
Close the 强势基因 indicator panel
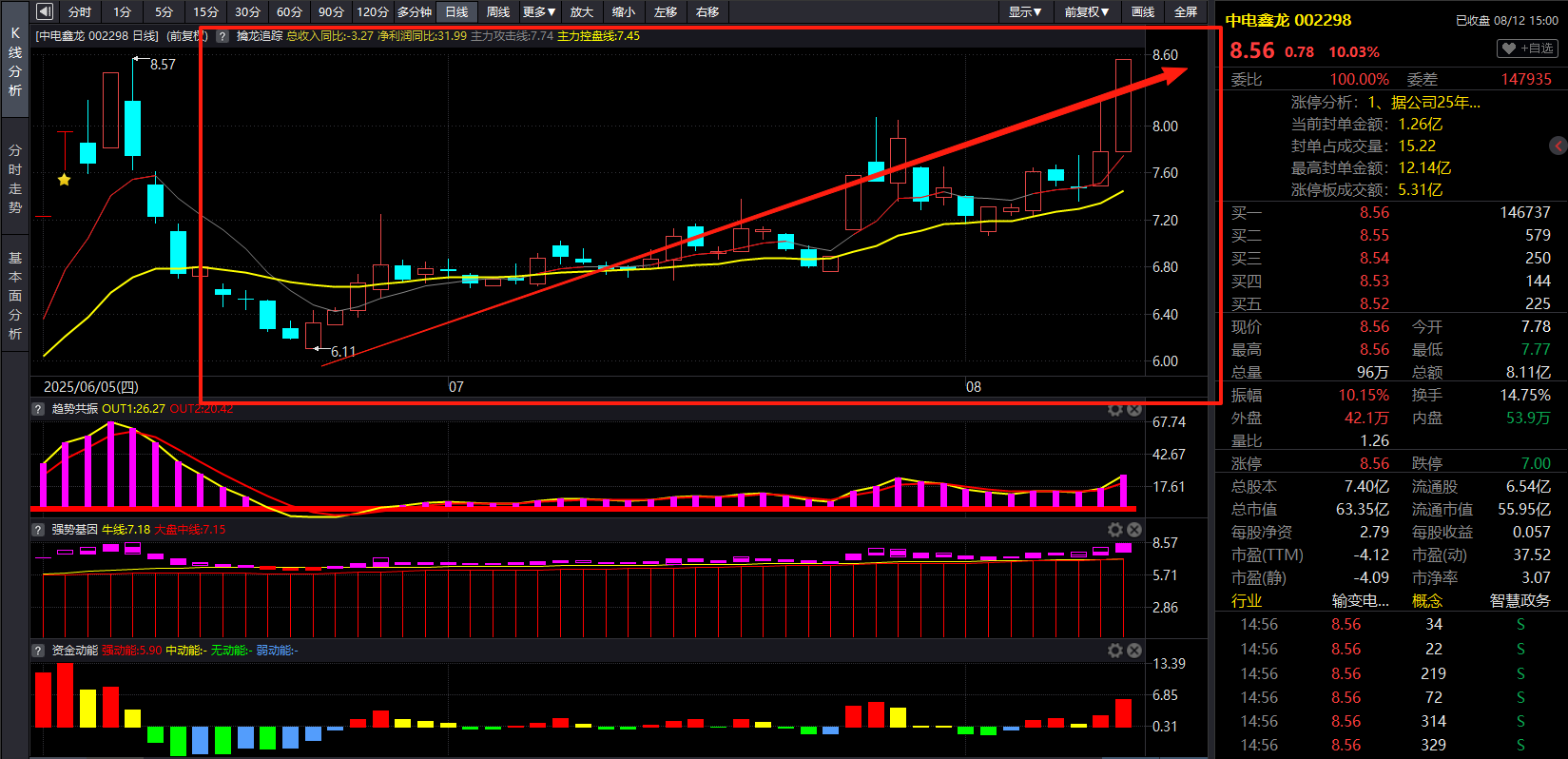(x=1134, y=530)
